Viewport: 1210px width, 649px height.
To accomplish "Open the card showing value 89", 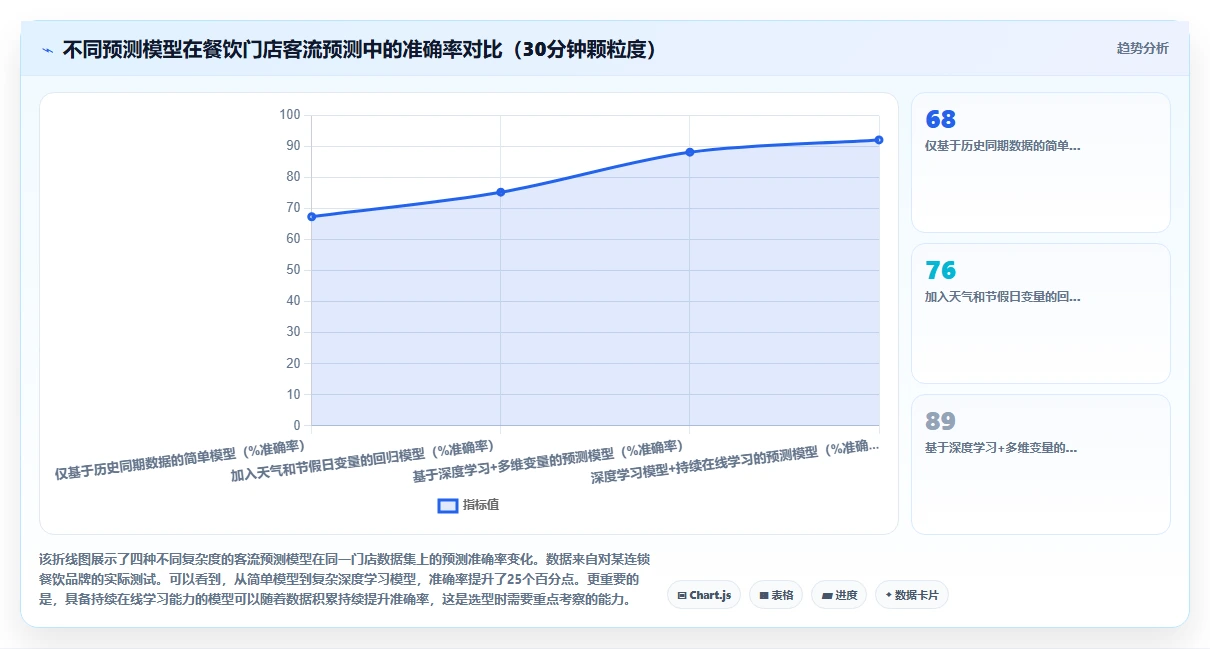I will (1040, 465).
